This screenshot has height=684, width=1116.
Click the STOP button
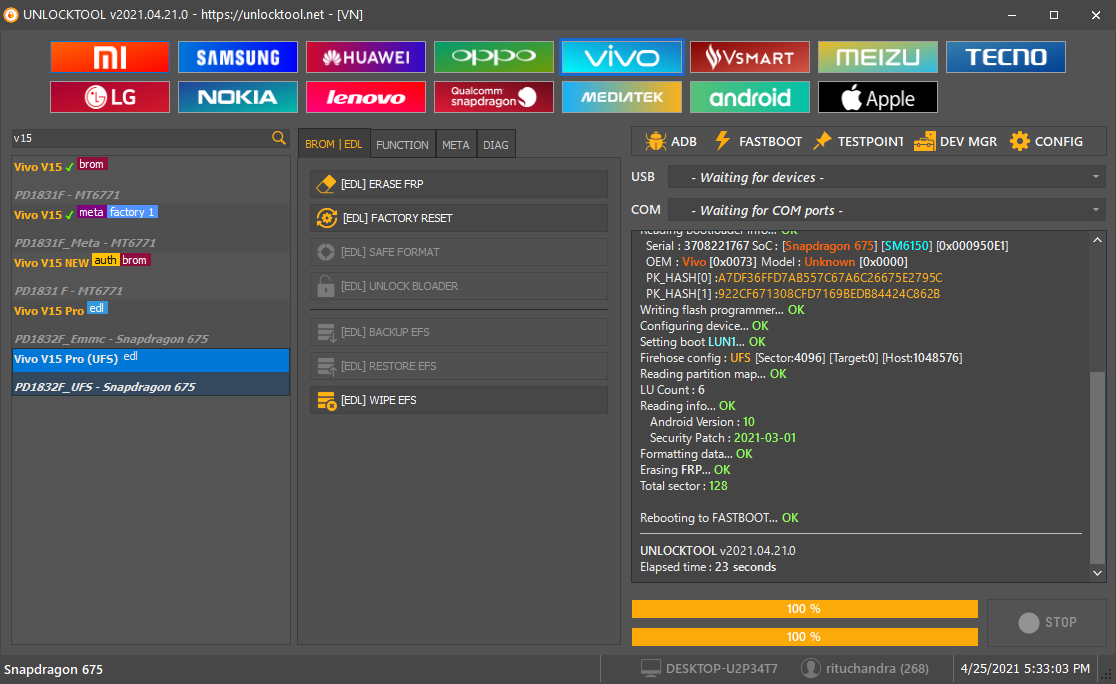1047,622
